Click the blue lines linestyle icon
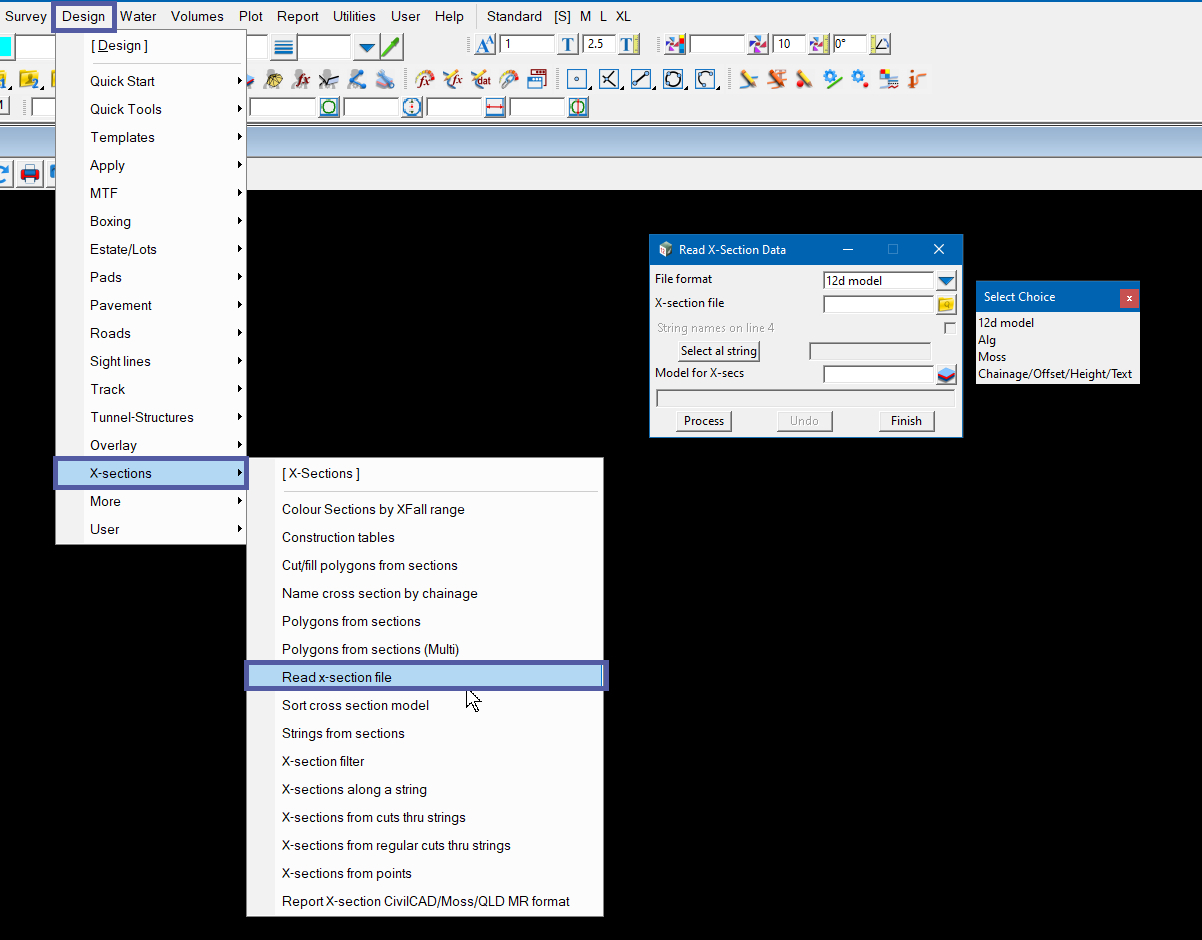 point(284,47)
